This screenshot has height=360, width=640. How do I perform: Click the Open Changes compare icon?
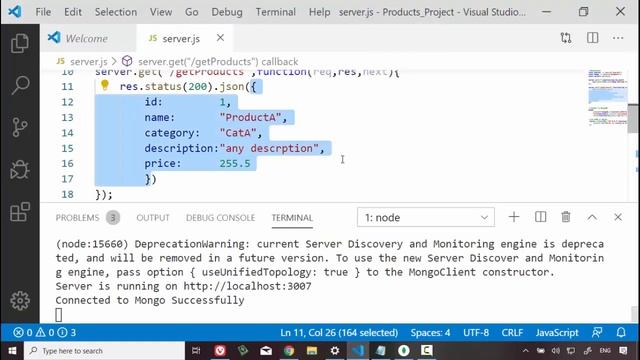[566, 38]
